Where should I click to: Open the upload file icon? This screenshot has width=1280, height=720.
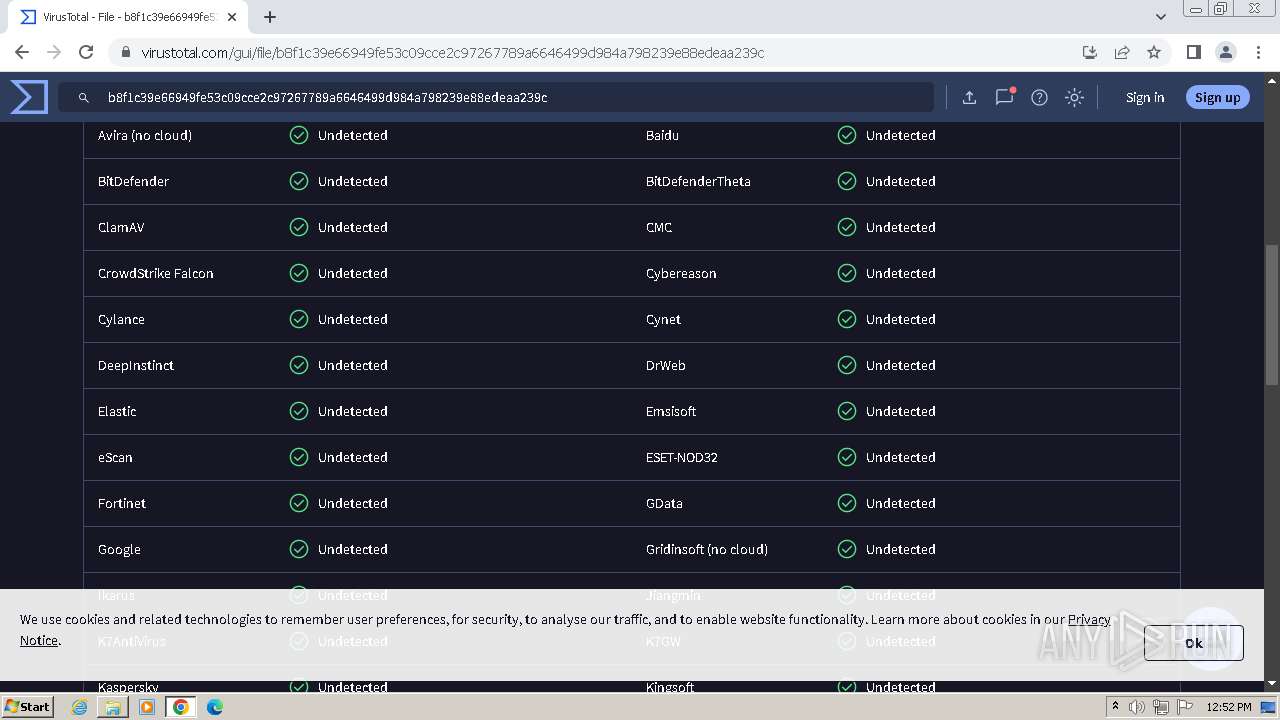pyautogui.click(x=969, y=97)
